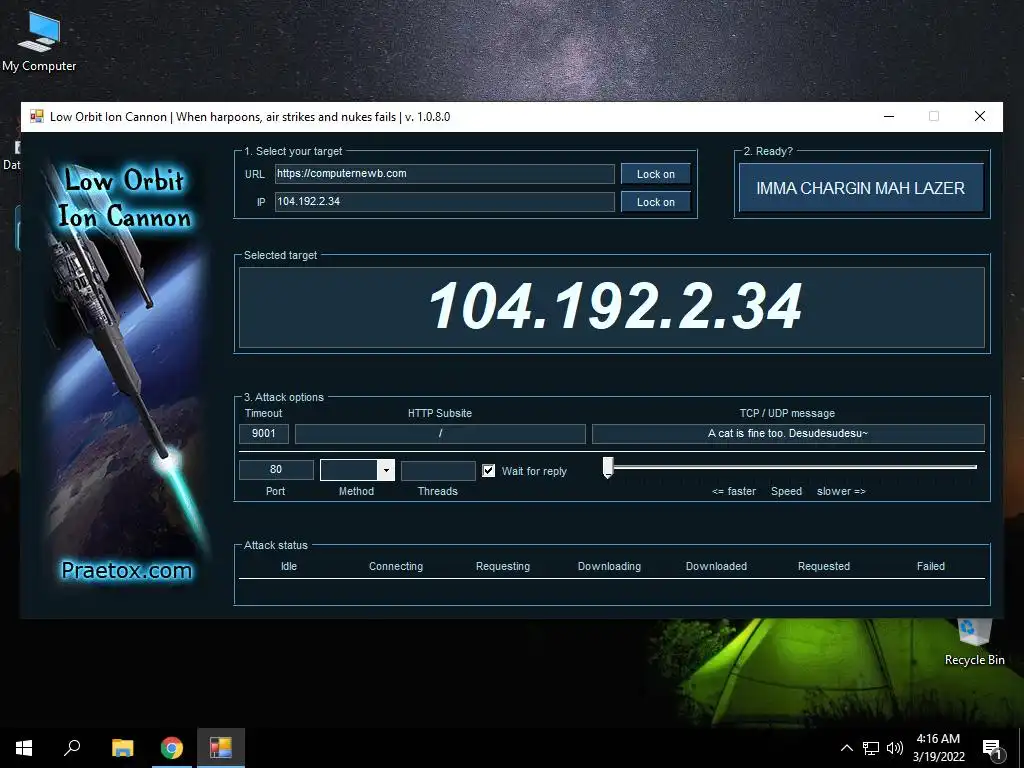Close the Low Orbit Ion Cannon window
Screen dimensions: 1024x768
(980, 117)
